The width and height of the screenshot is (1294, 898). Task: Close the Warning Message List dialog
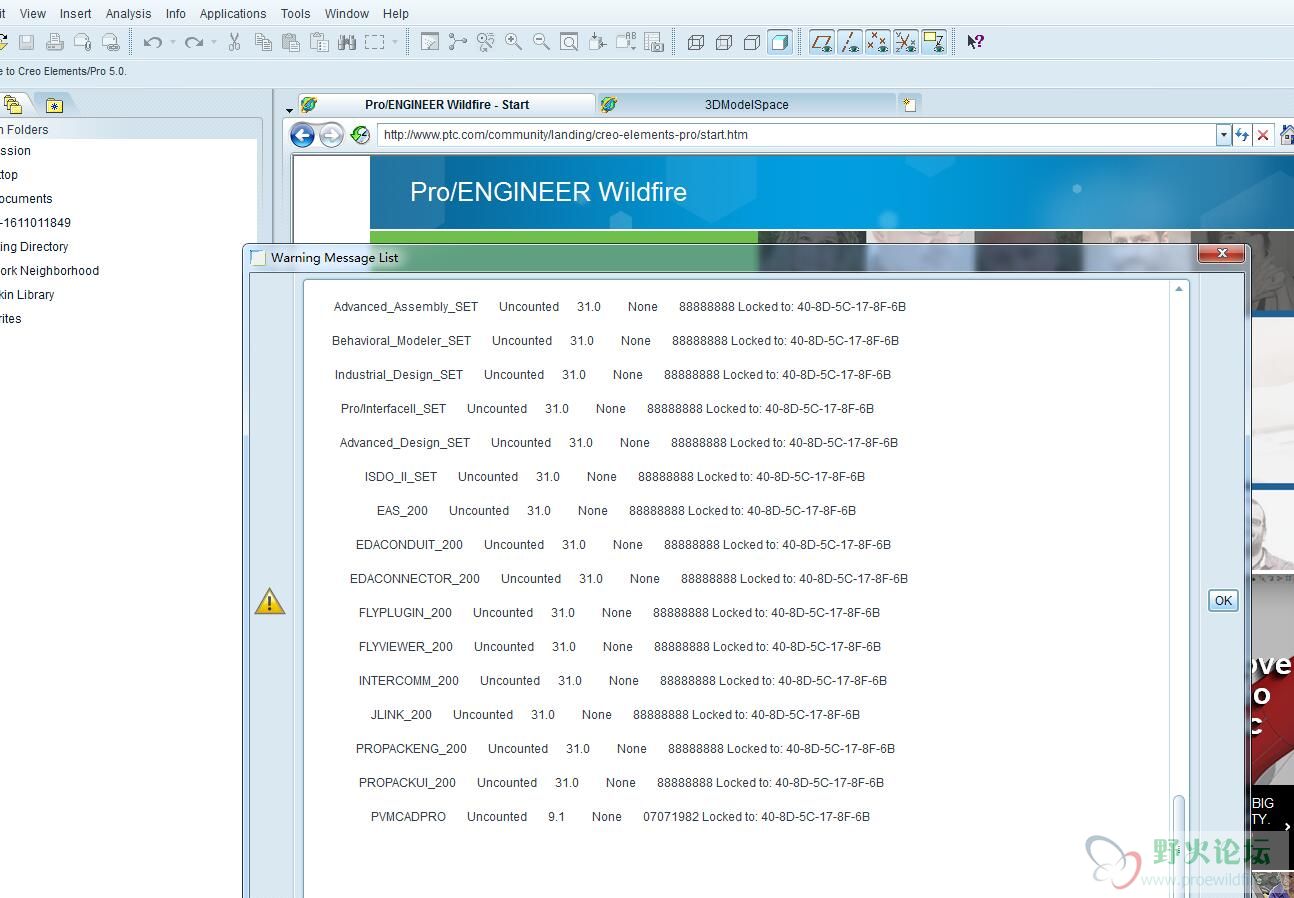[1222, 254]
